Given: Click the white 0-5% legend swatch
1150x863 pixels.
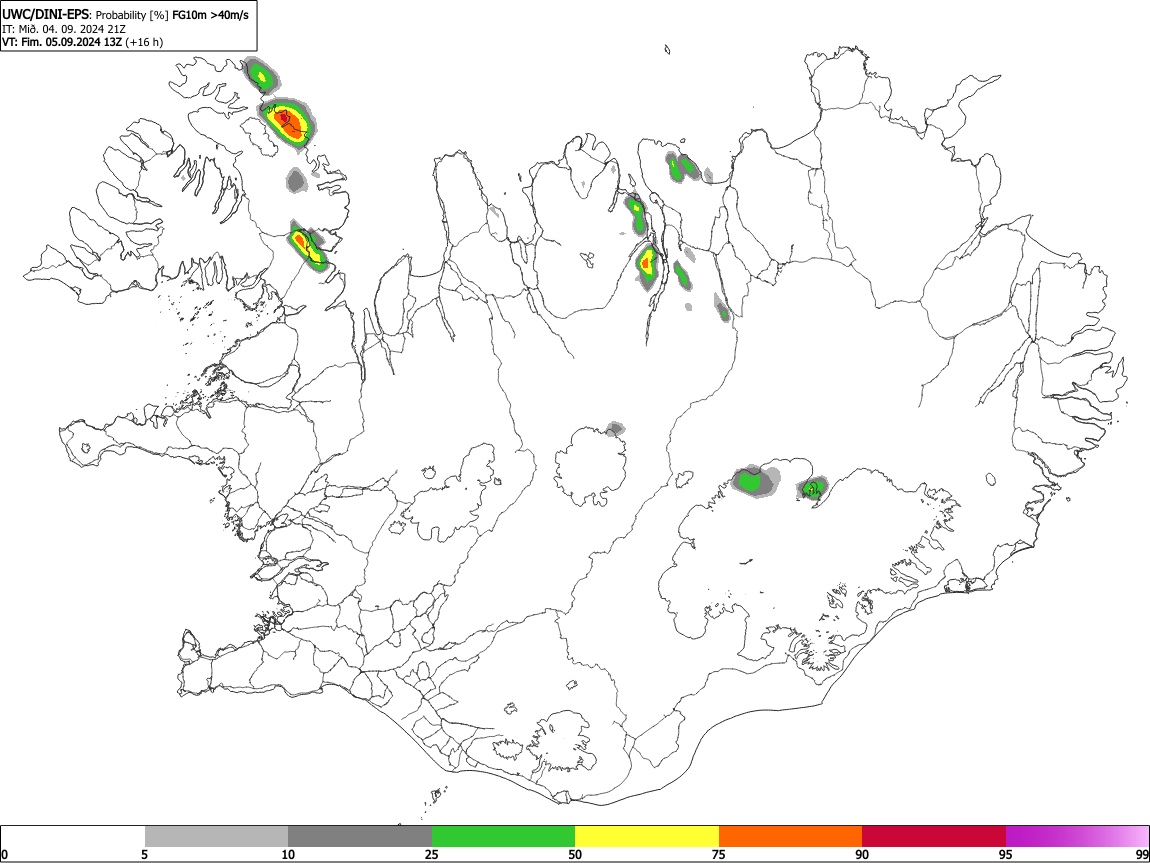Looking at the screenshot, I should (x=73, y=837).
